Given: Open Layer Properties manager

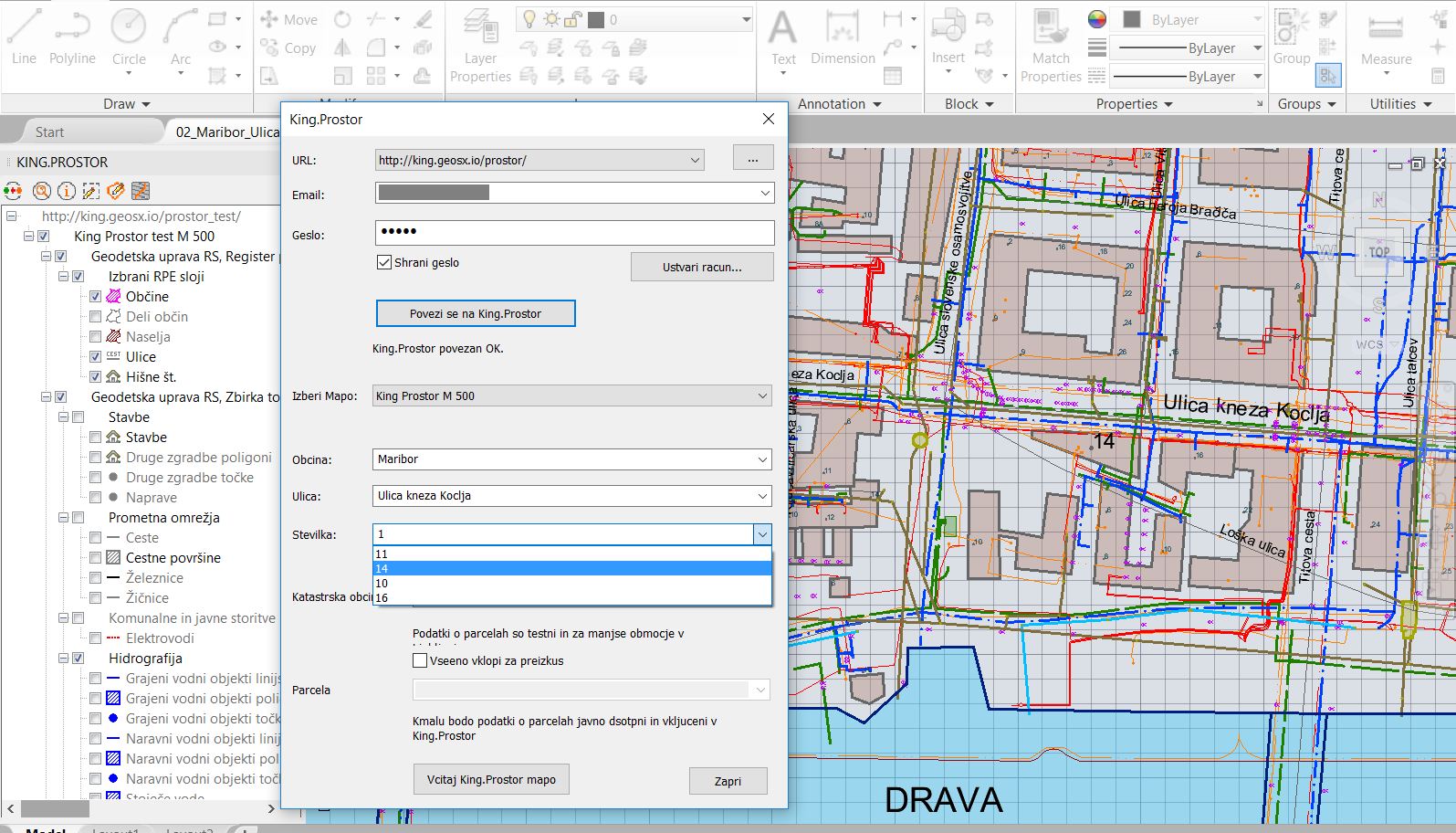Looking at the screenshot, I should 480,46.
